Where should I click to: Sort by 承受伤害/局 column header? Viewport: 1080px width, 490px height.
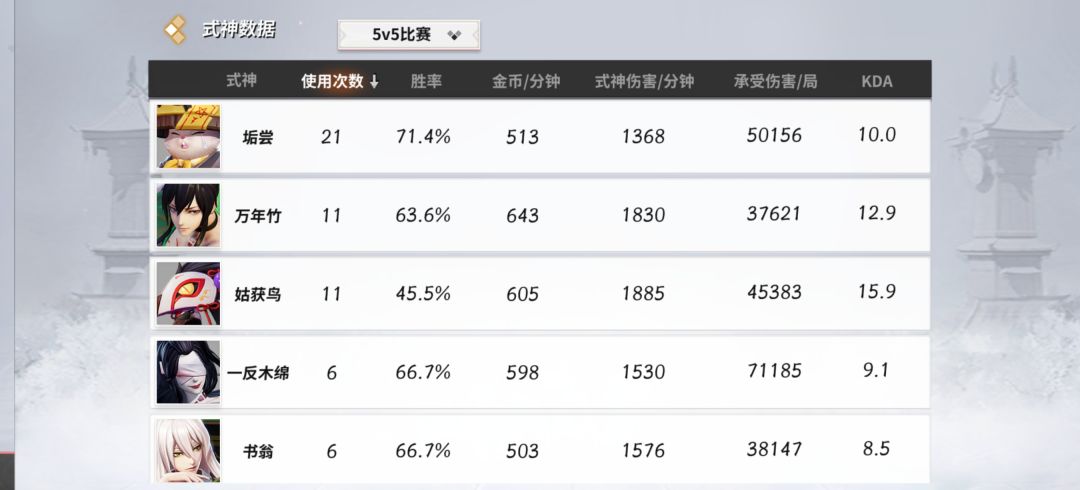click(x=775, y=81)
